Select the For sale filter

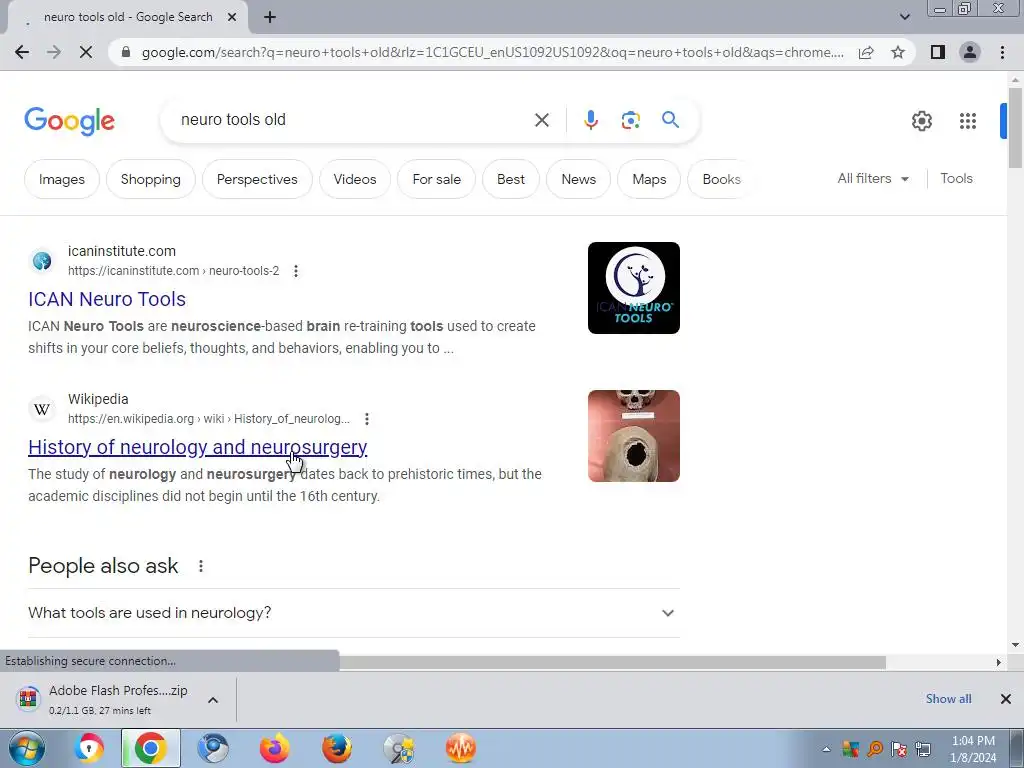click(437, 179)
